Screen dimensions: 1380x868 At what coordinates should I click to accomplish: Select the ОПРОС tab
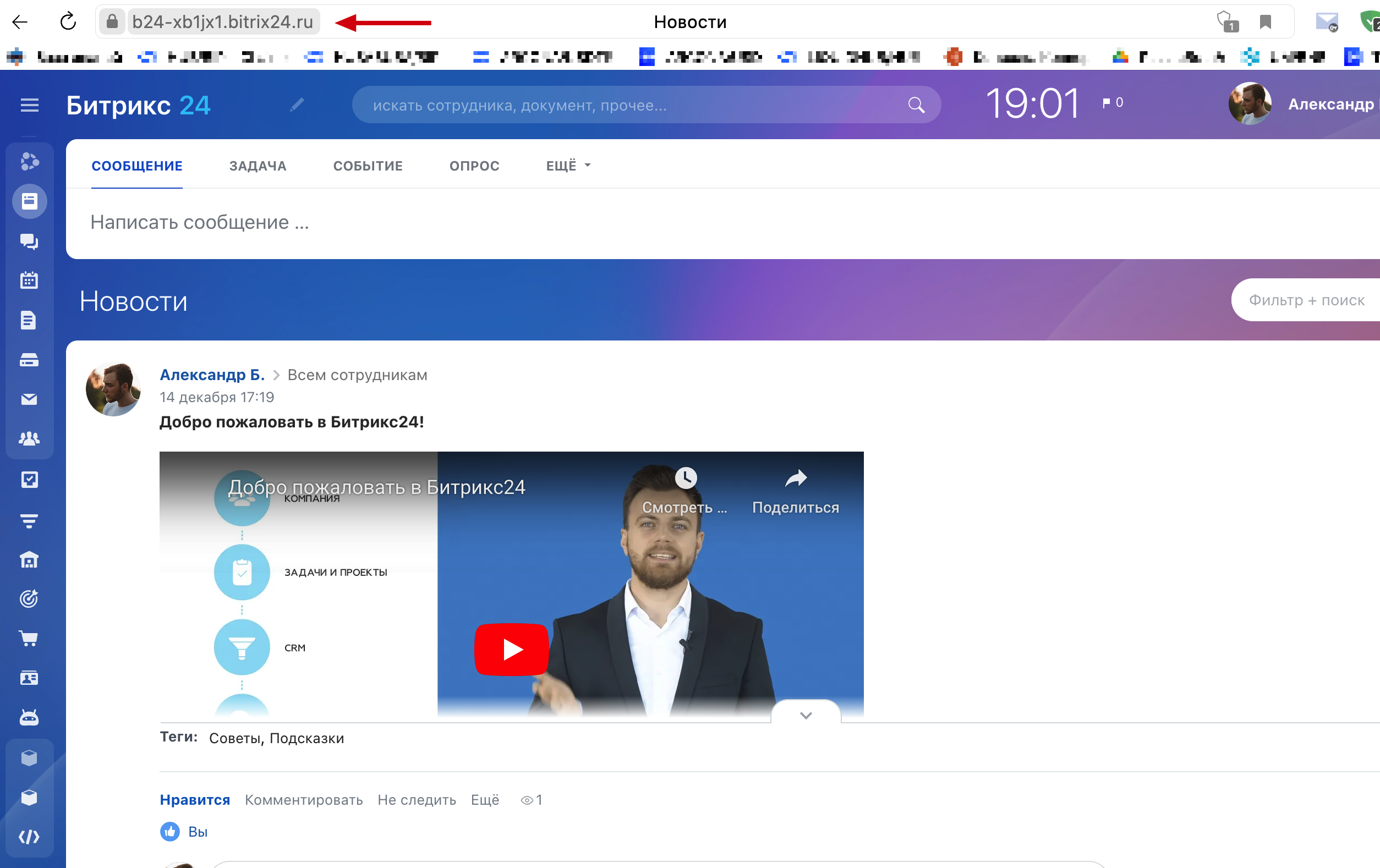(x=474, y=166)
